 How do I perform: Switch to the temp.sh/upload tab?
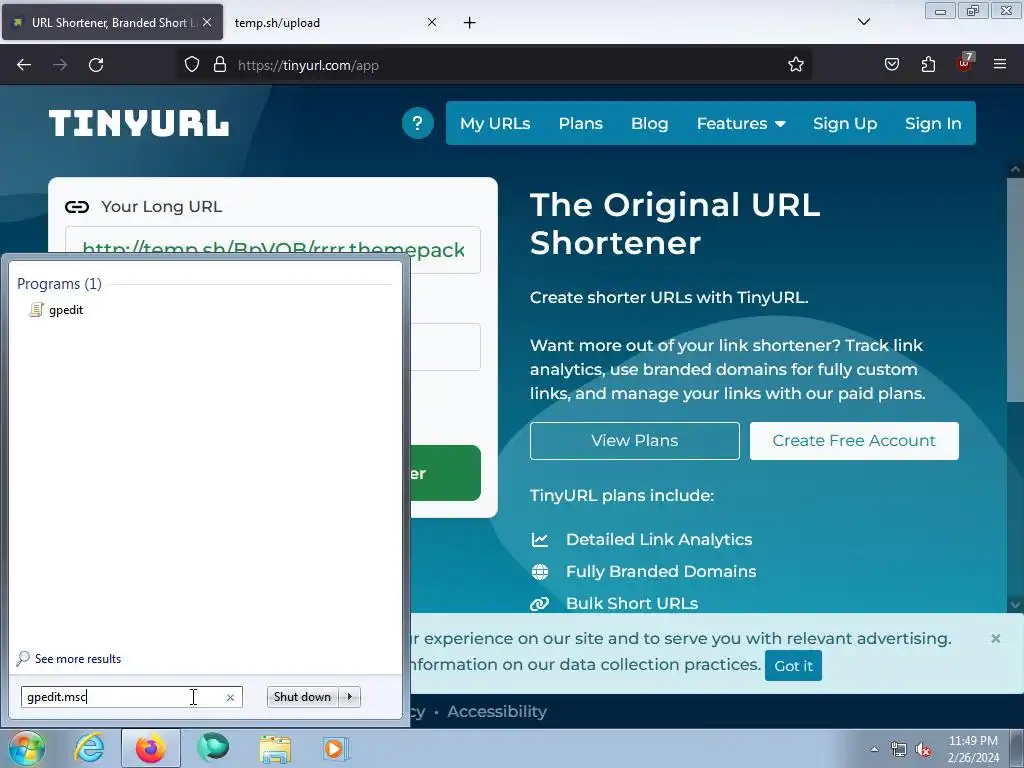pos(335,22)
